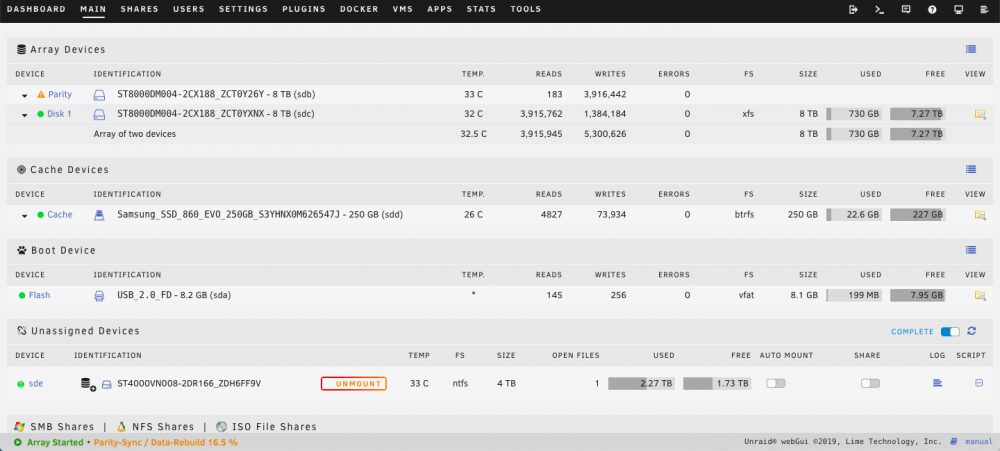The image size is (1000, 451).
Task: Open the Tools tab
Action: pos(526,10)
